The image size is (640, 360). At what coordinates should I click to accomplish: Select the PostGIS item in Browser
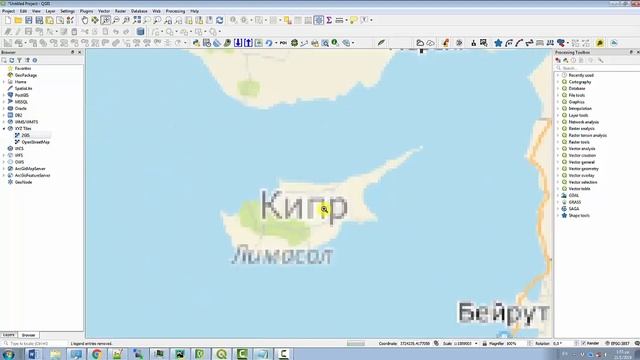pyautogui.click(x=21, y=95)
